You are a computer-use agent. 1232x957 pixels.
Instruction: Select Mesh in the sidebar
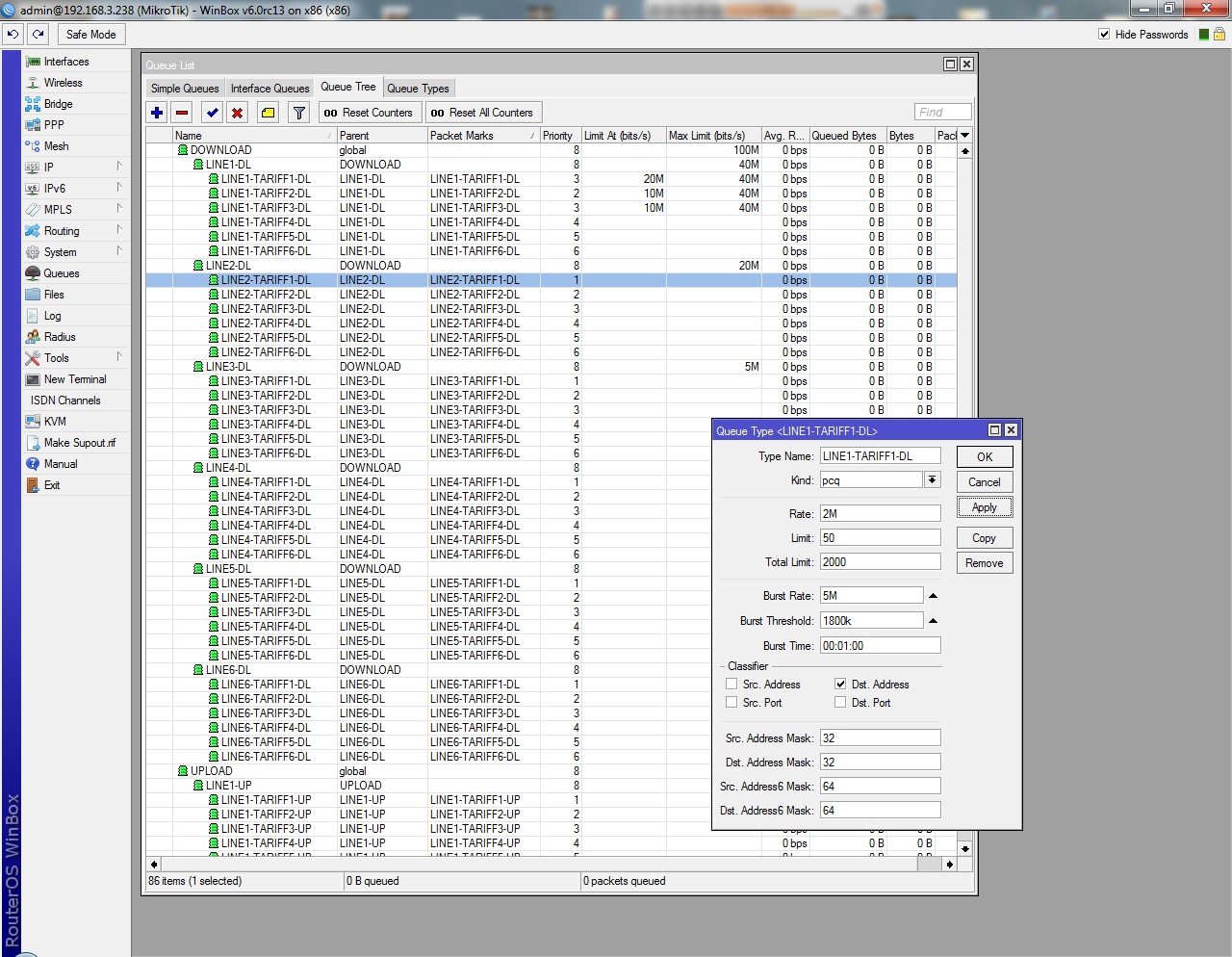pos(75,146)
